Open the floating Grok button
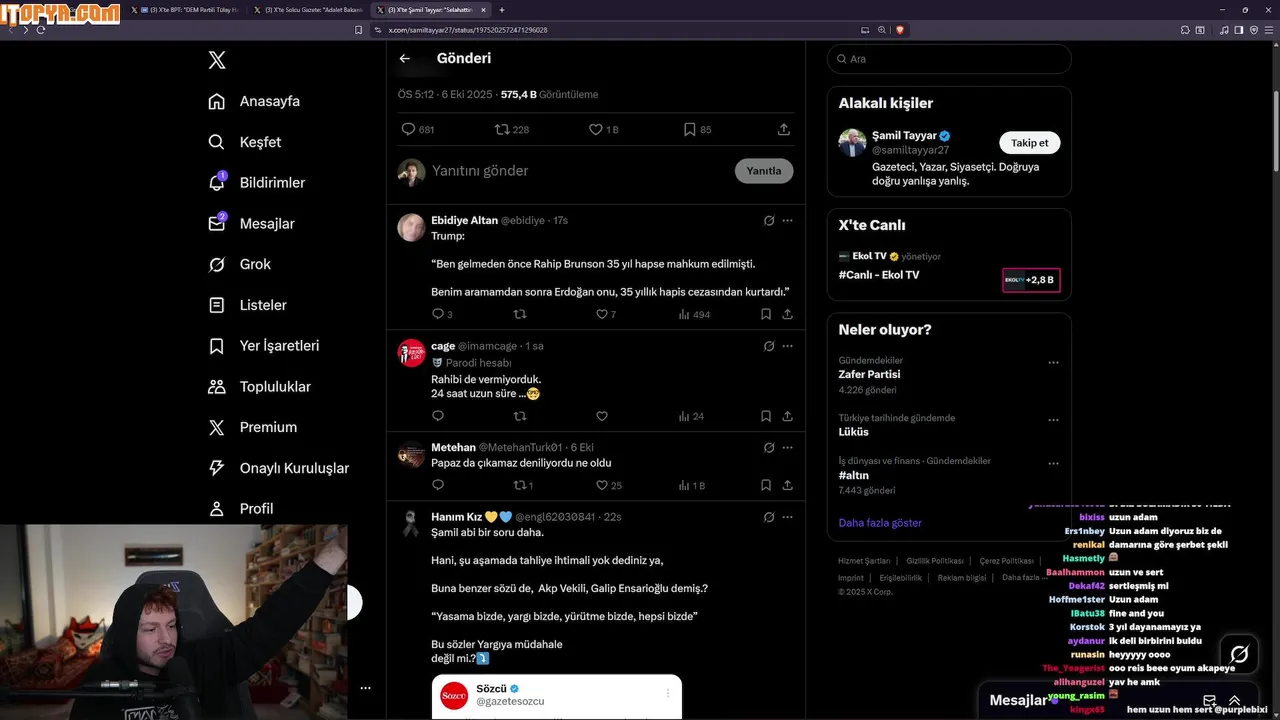Image resolution: width=1280 pixels, height=720 pixels. [1239, 654]
